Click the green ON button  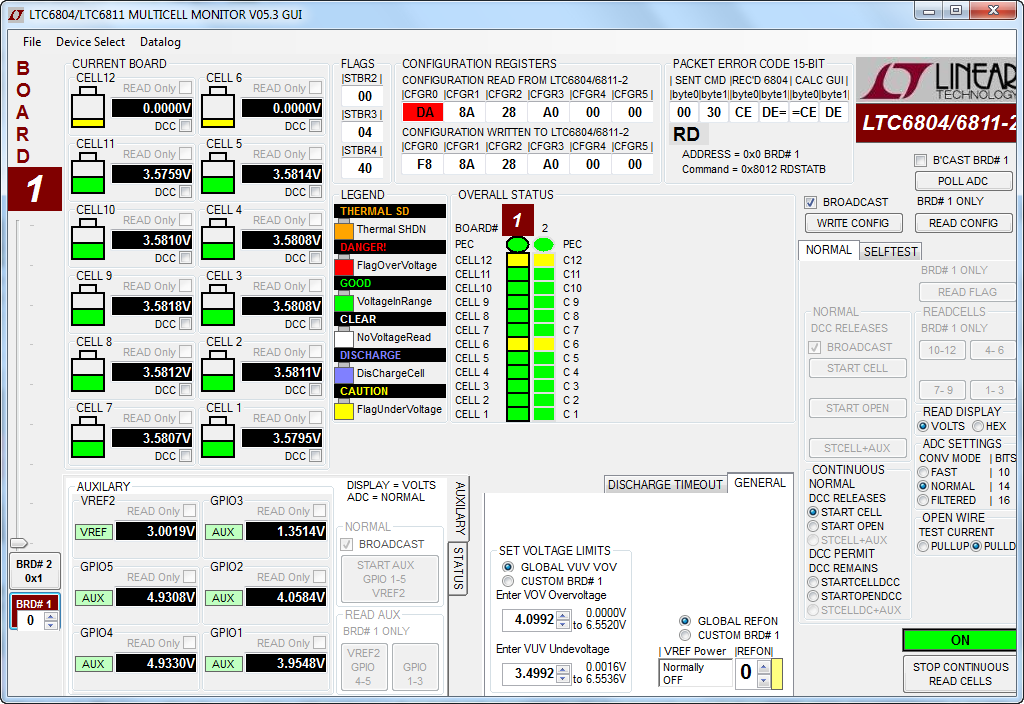tap(960, 640)
